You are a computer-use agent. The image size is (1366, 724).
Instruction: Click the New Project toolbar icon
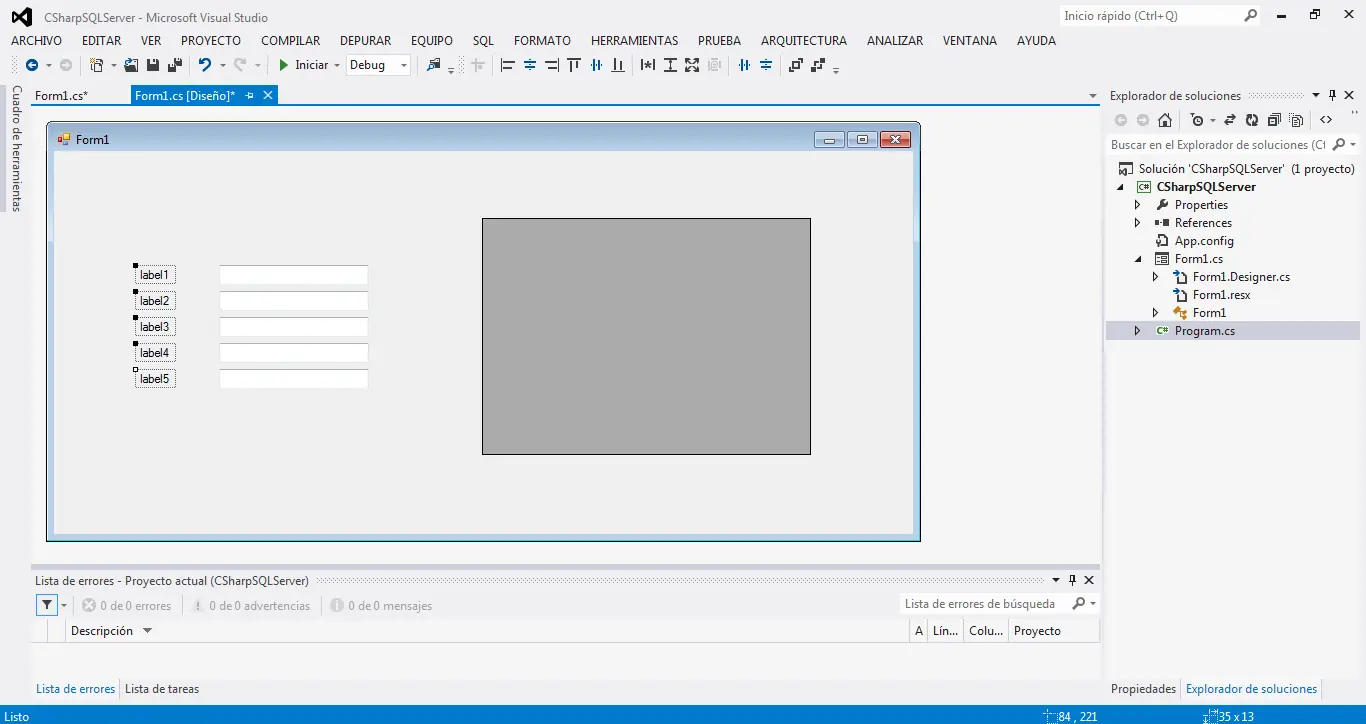tap(96, 65)
